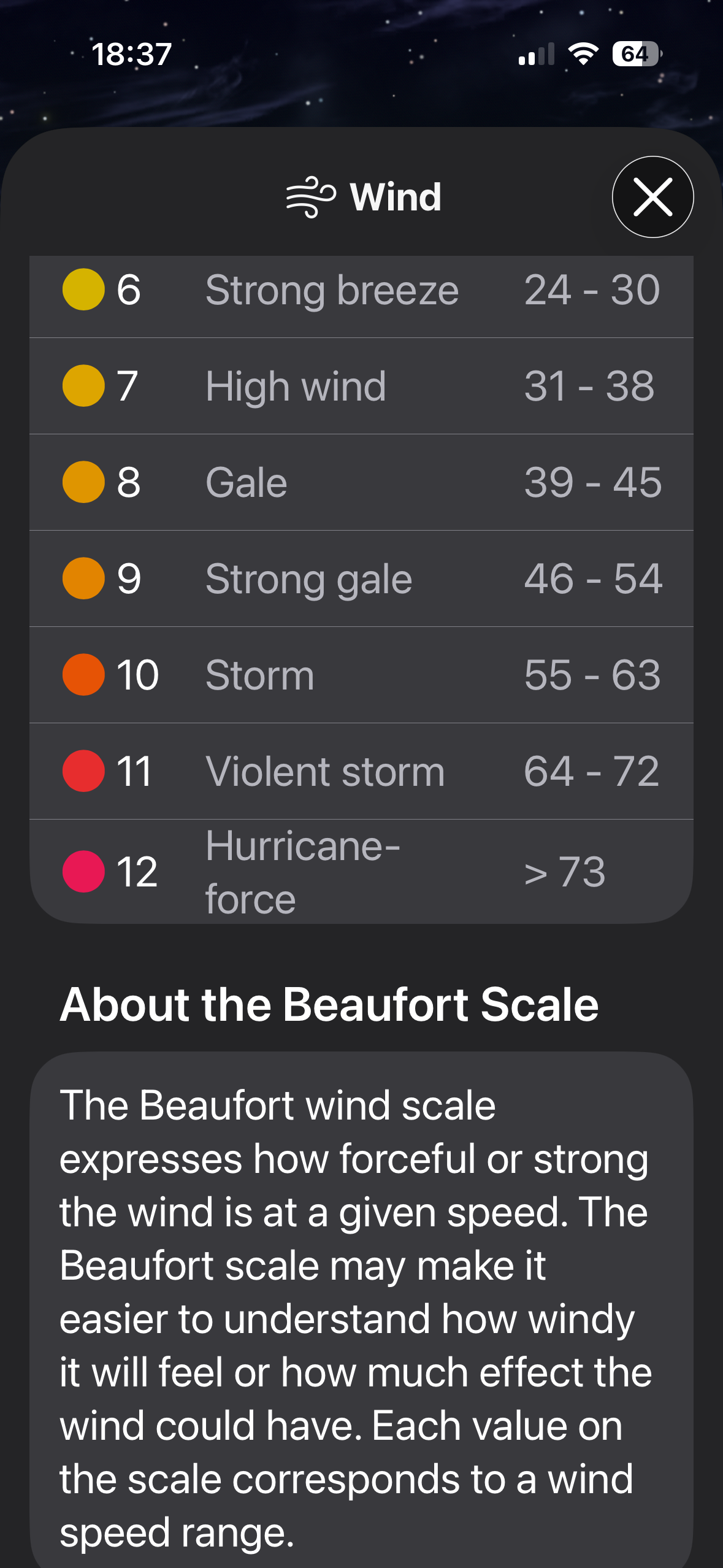The image size is (723, 1568).
Task: Tap the orange dot for Beaufort 8
Action: point(83,482)
